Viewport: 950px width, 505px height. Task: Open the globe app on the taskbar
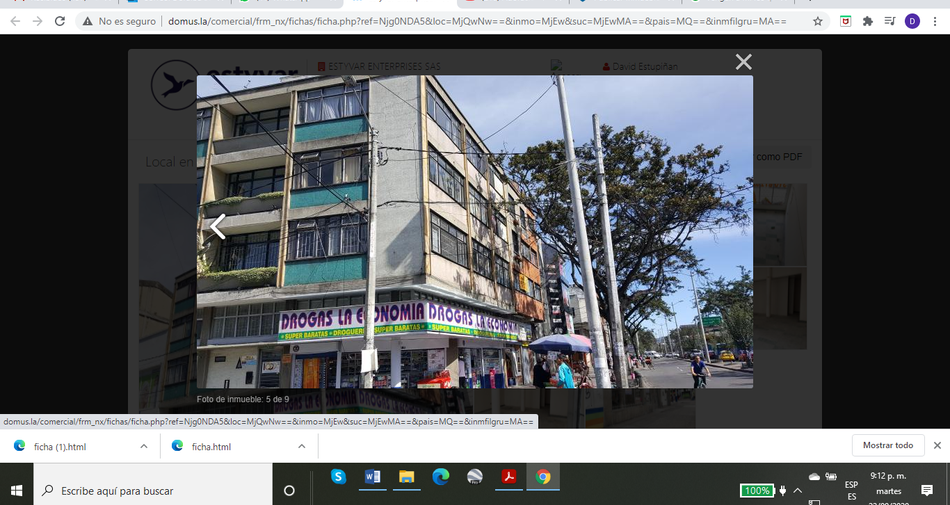pos(475,477)
